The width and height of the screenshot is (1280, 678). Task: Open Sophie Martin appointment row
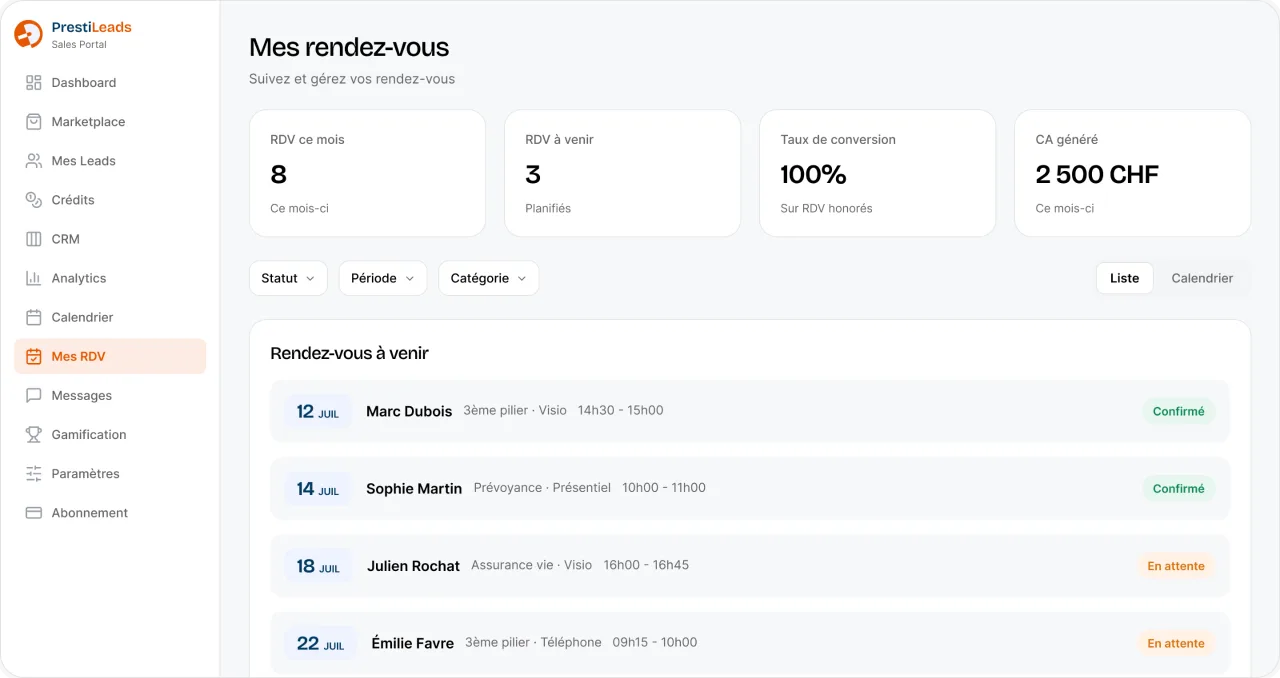tap(750, 488)
